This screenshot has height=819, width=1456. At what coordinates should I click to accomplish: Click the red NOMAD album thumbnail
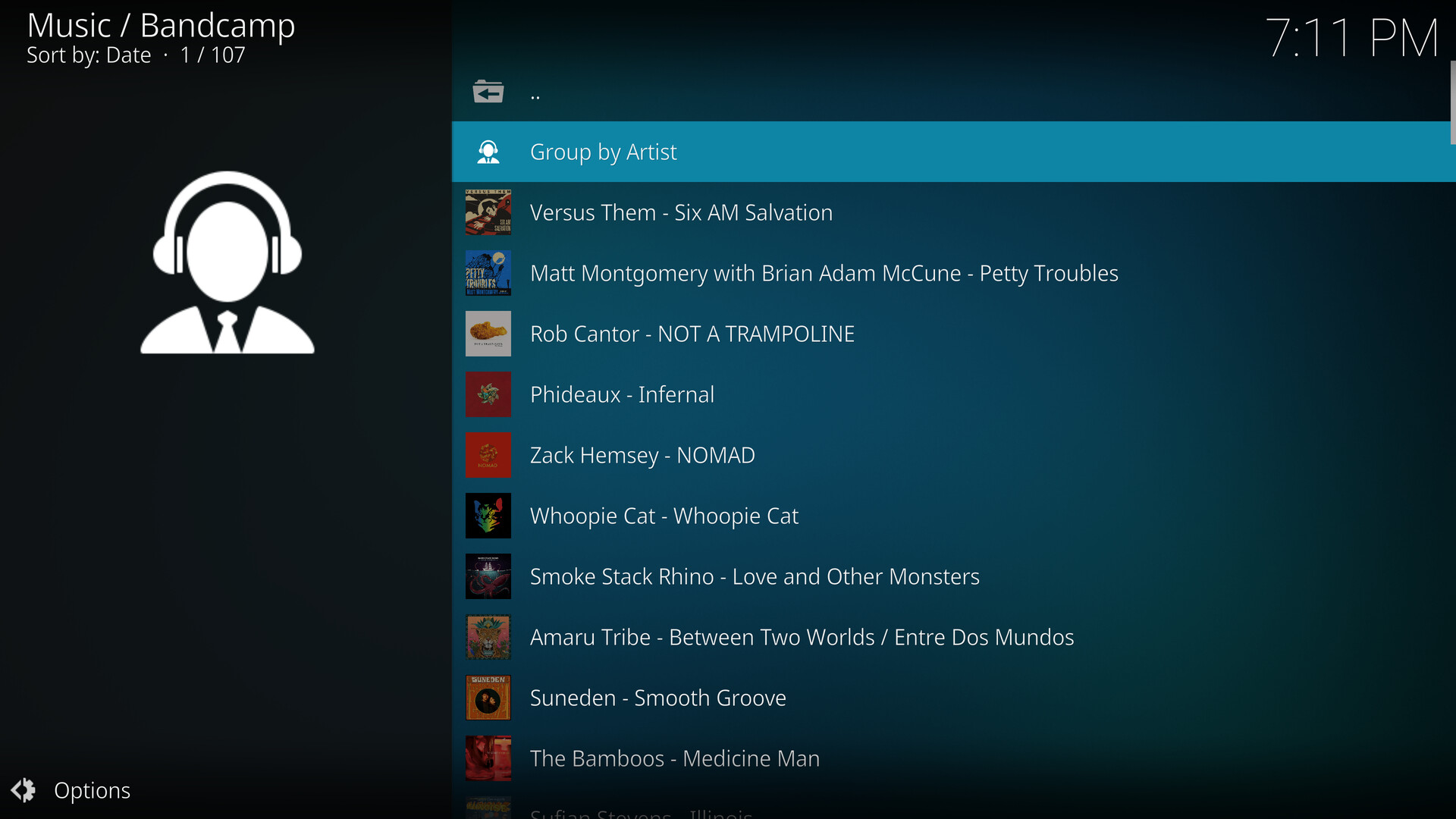pyautogui.click(x=488, y=455)
